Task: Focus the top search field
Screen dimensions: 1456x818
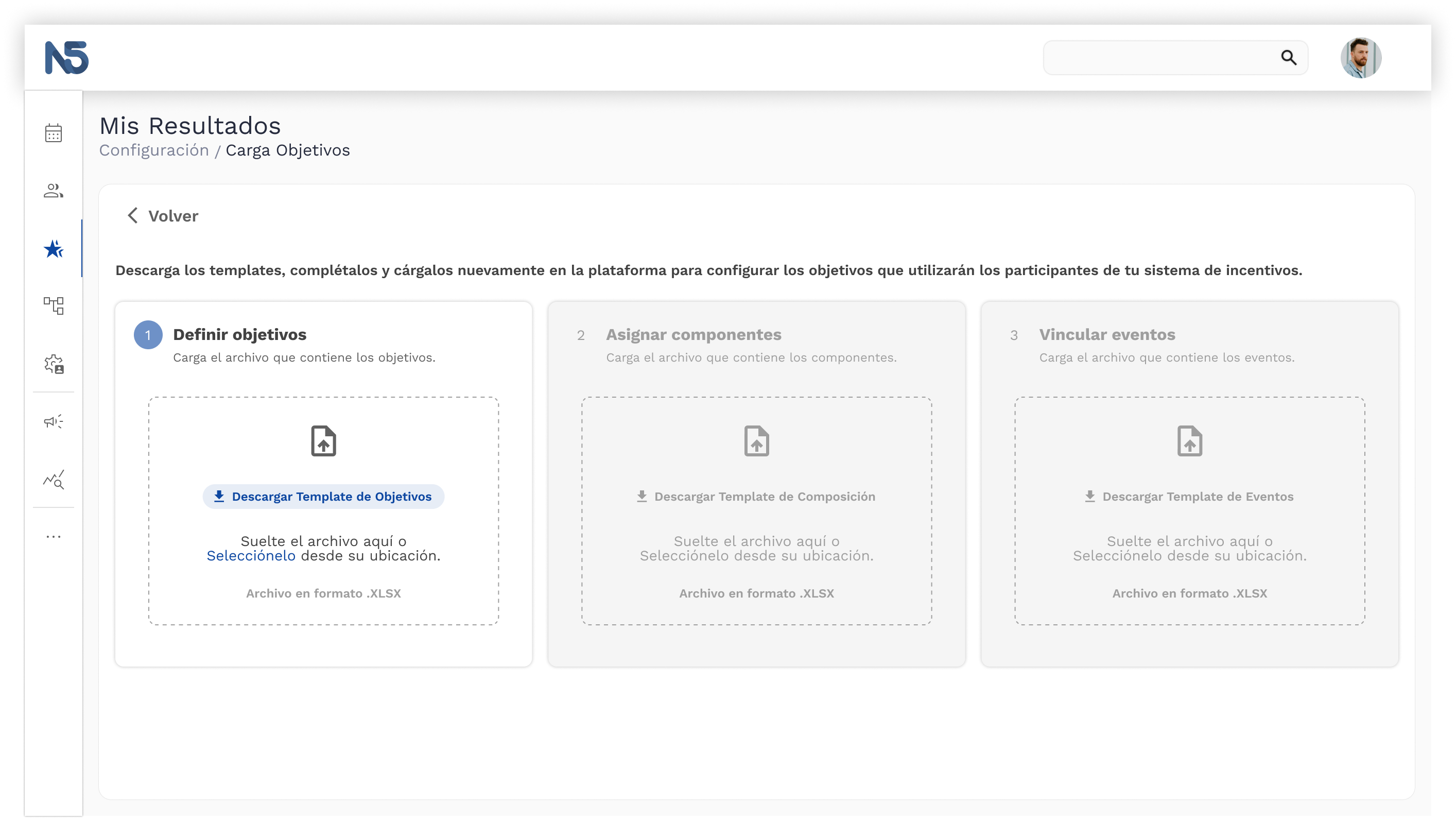Action: [1175, 57]
